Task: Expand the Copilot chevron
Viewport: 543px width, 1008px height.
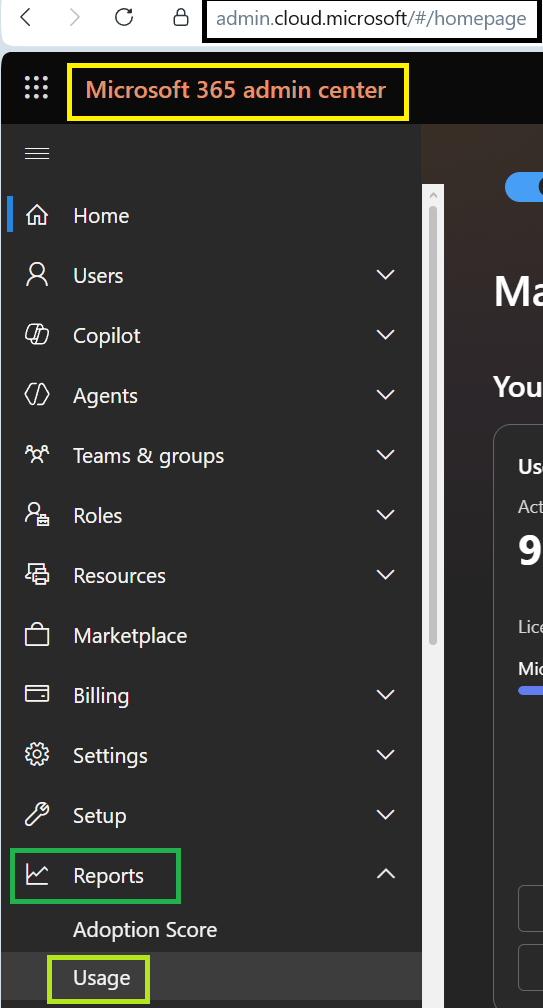Action: click(386, 335)
